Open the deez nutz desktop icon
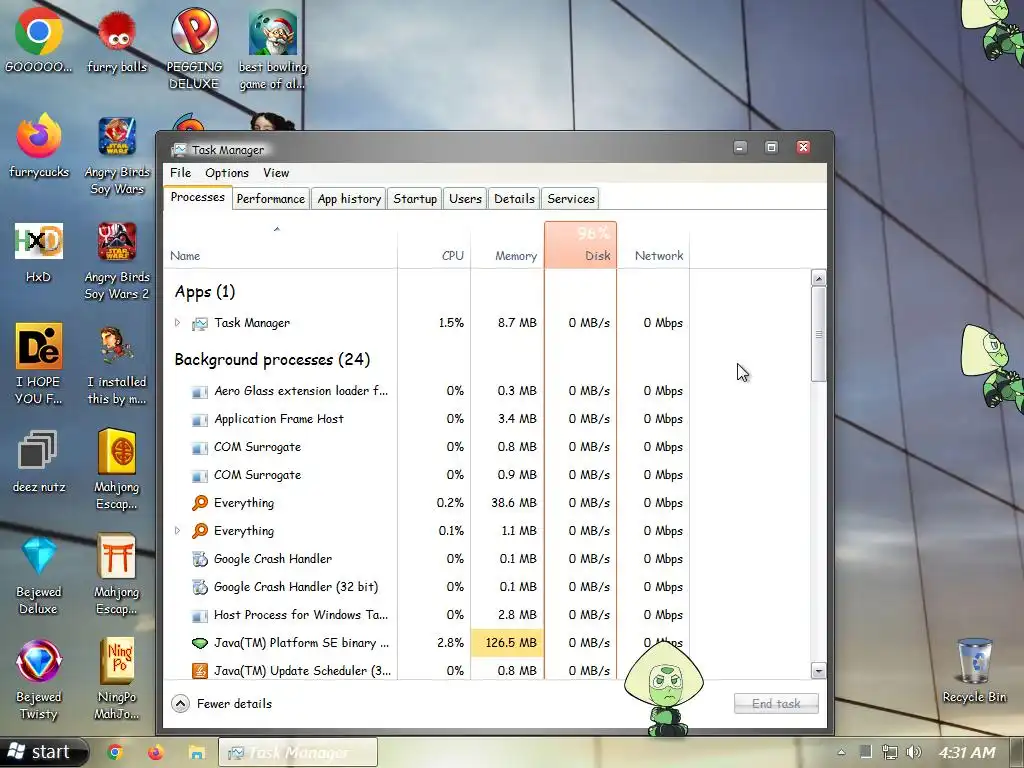This screenshot has width=1024, height=768. click(39, 460)
